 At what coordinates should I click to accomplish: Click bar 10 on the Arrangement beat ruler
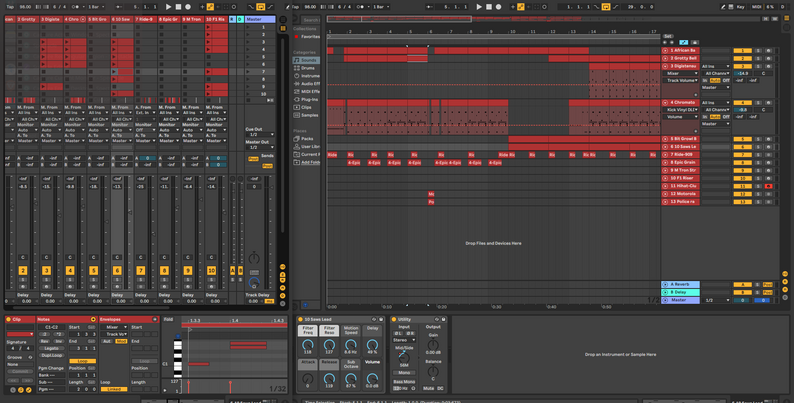(x=512, y=31)
